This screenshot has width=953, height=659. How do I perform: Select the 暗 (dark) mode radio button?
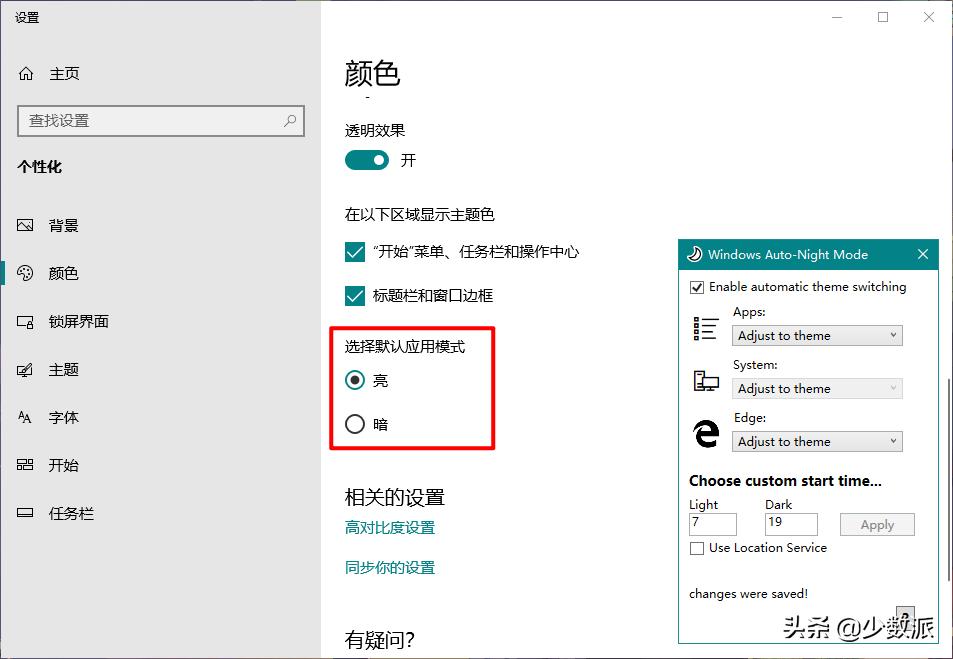(355, 423)
